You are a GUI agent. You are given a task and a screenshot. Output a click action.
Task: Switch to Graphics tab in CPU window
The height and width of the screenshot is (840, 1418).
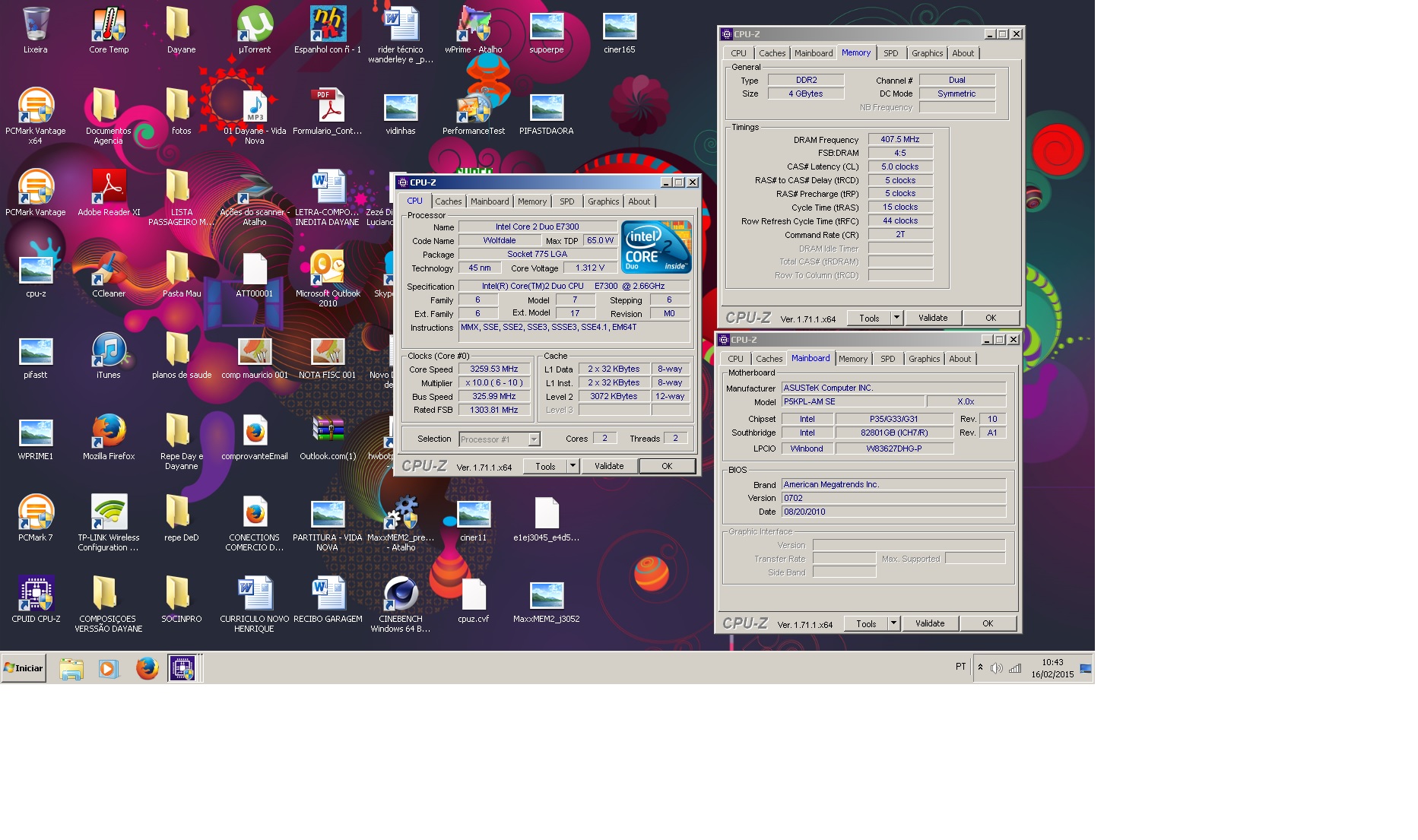coord(604,201)
